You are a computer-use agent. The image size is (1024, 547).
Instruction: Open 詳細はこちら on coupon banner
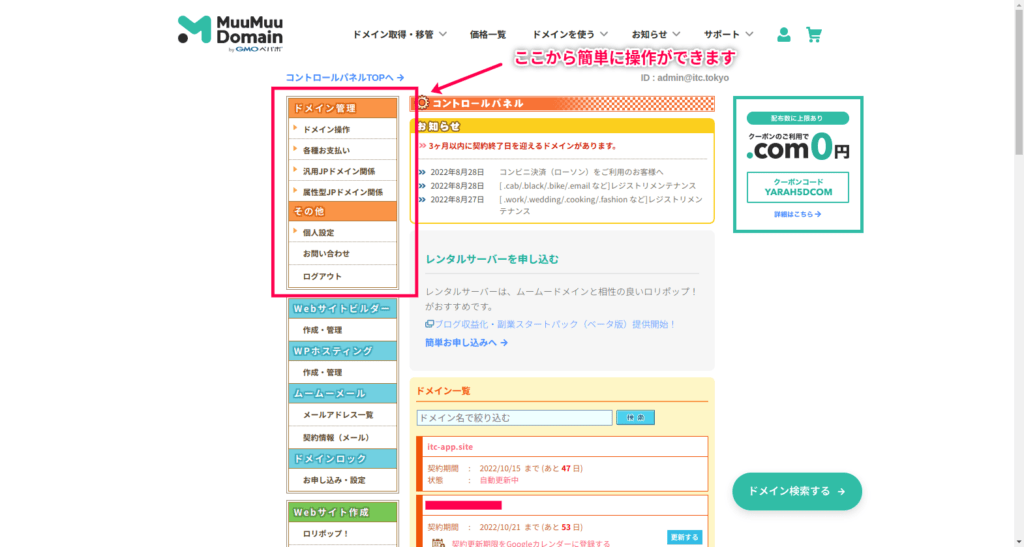coord(797,214)
